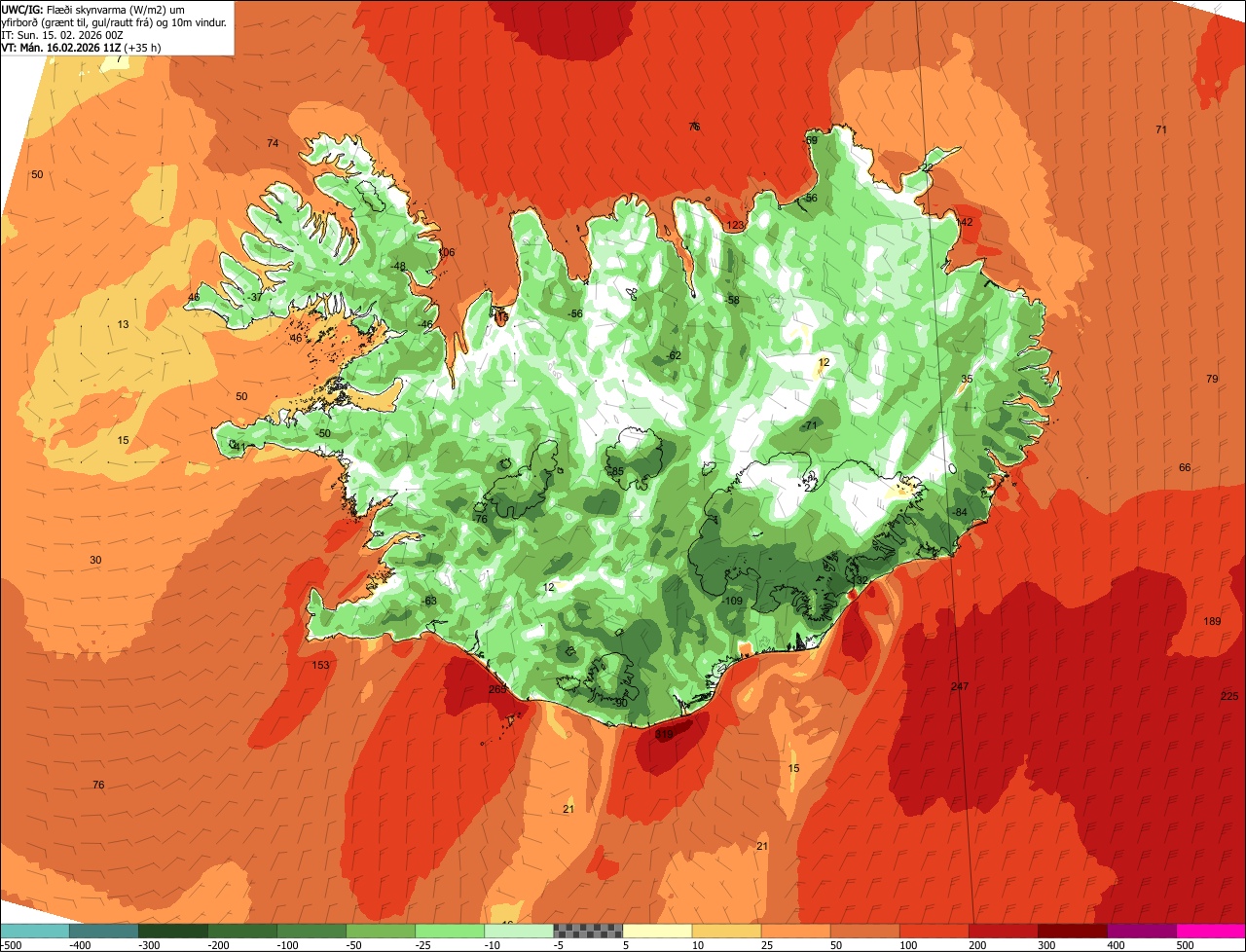
Task: Click the map value '13' over the western sea
Action: point(123,325)
